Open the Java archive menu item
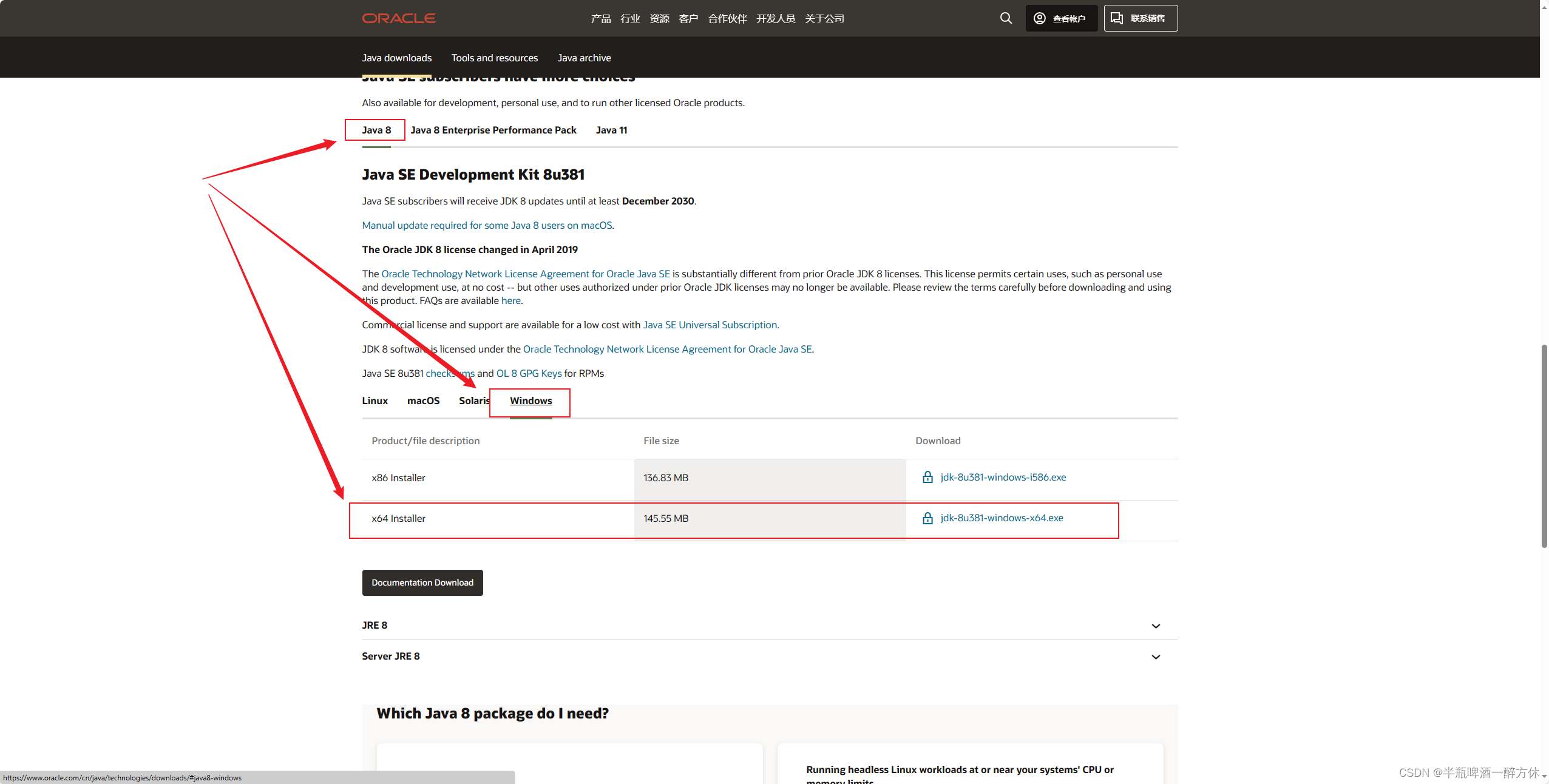The image size is (1549, 784). click(584, 58)
